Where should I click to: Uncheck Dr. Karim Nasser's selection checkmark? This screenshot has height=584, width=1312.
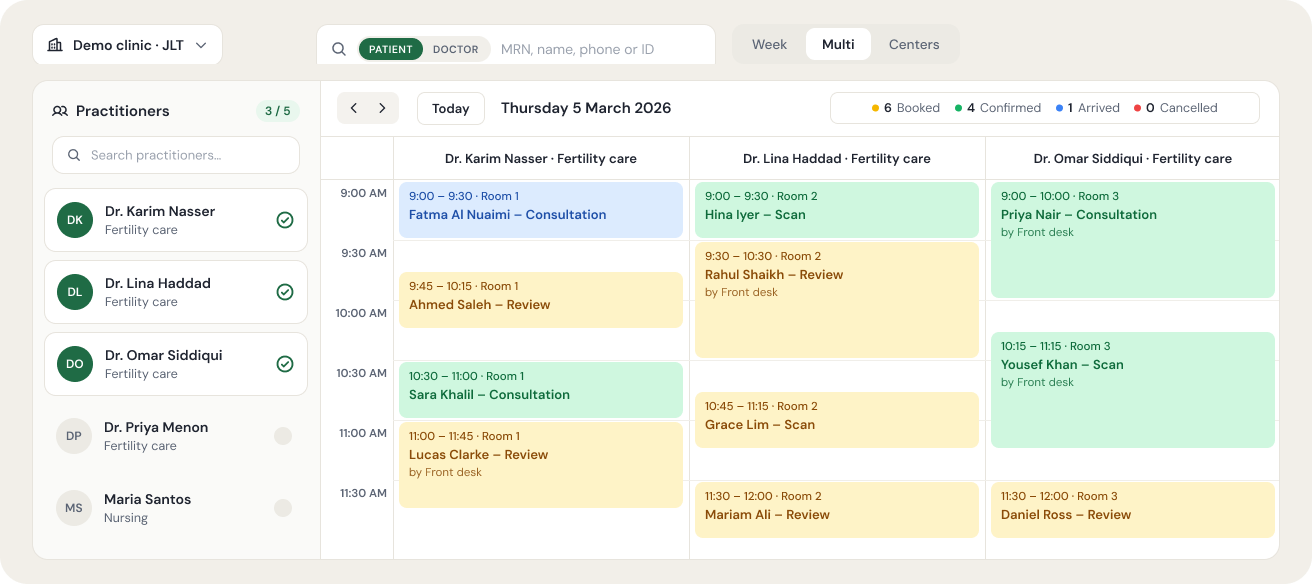pos(285,220)
